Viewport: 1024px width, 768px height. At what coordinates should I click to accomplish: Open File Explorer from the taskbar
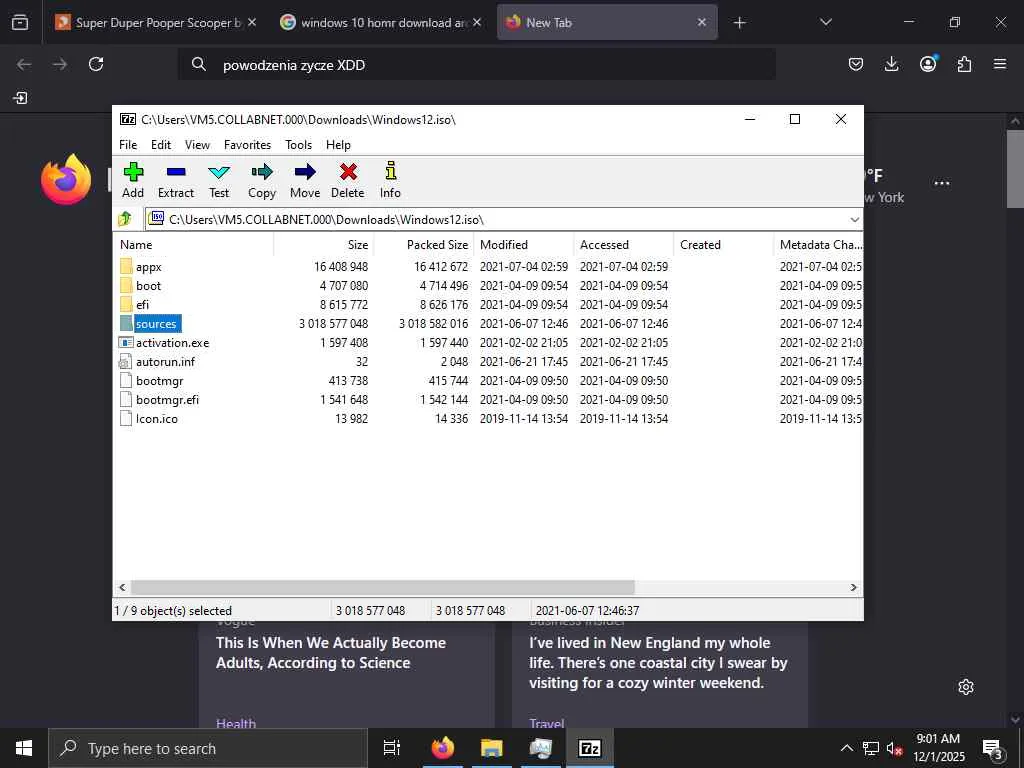point(491,748)
